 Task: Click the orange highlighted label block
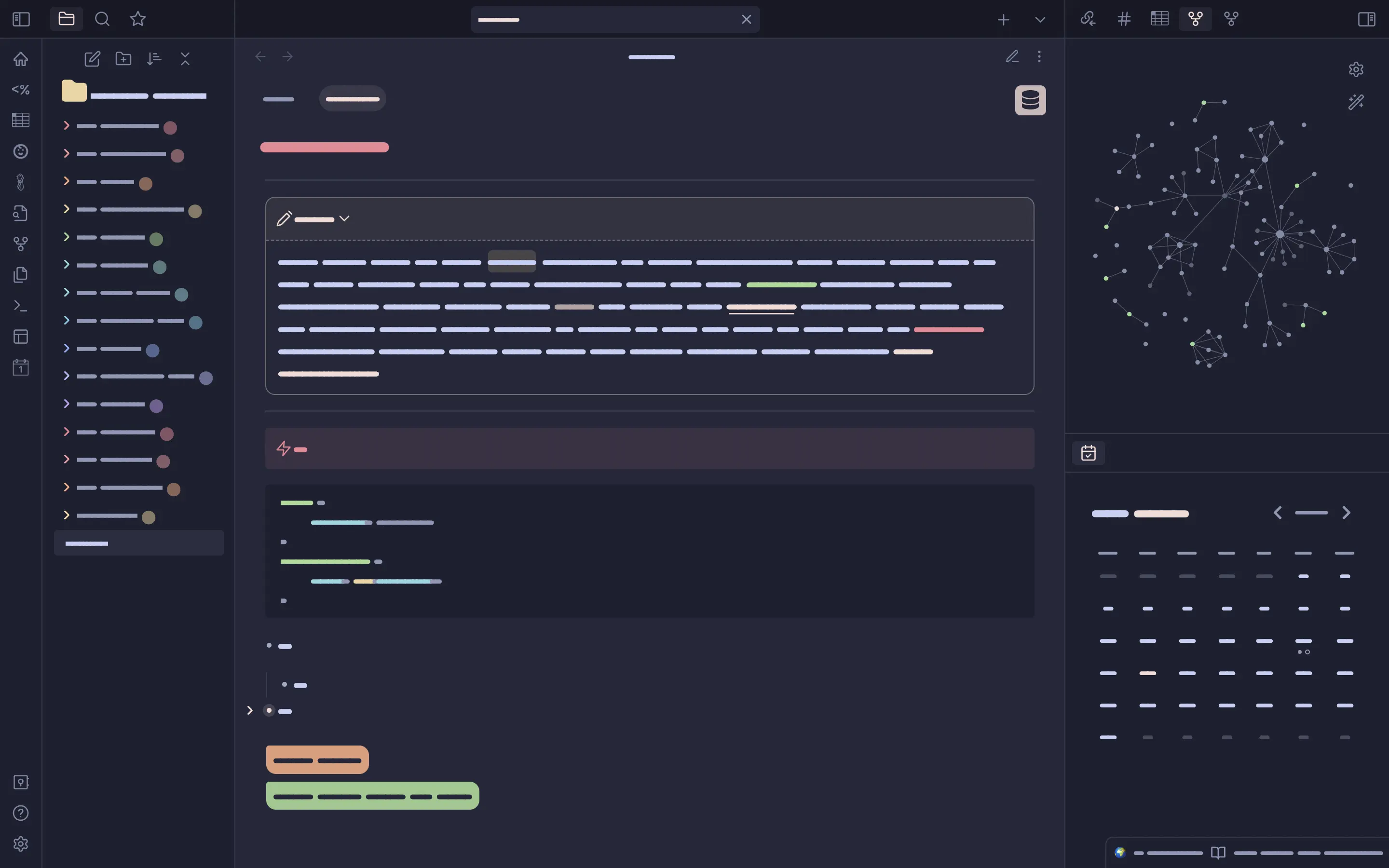(x=317, y=759)
